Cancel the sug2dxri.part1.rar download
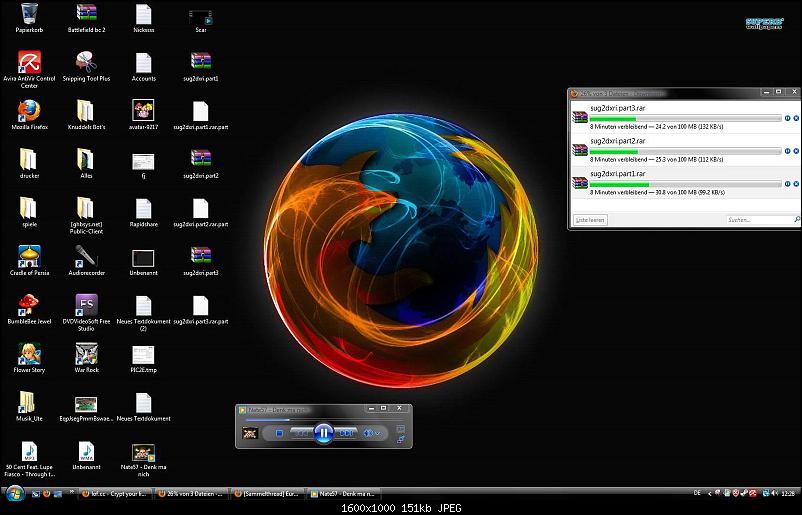Image resolution: width=802 pixels, height=515 pixels. pos(796,184)
